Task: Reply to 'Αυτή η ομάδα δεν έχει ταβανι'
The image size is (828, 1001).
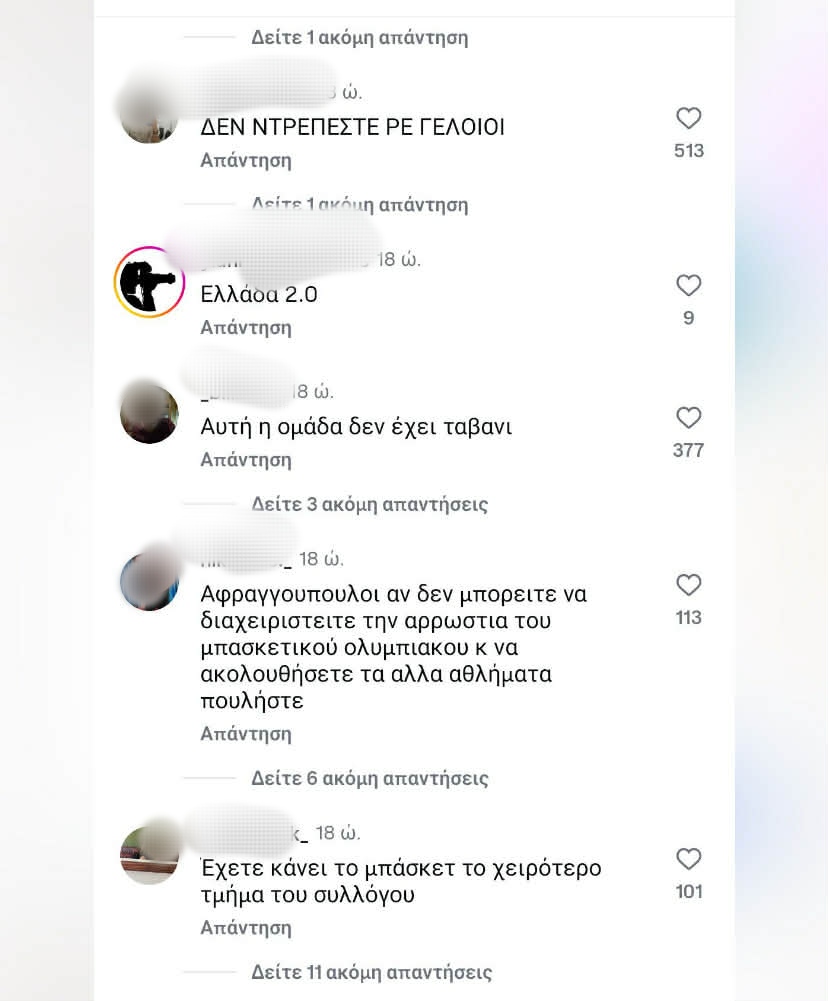Action: pos(246,460)
